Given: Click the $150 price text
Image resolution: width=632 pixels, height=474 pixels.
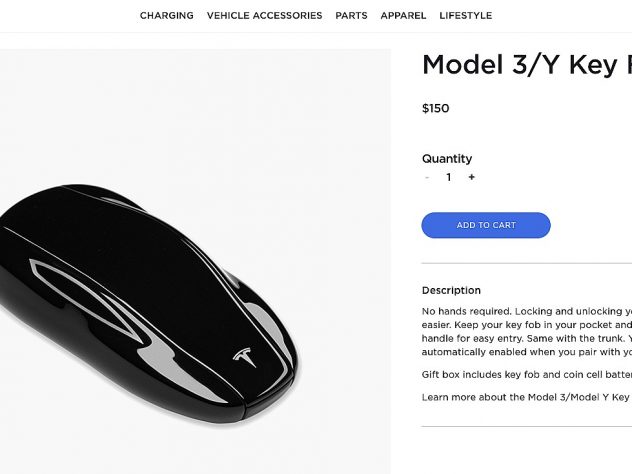Looking at the screenshot, I should pyautogui.click(x=435, y=108).
